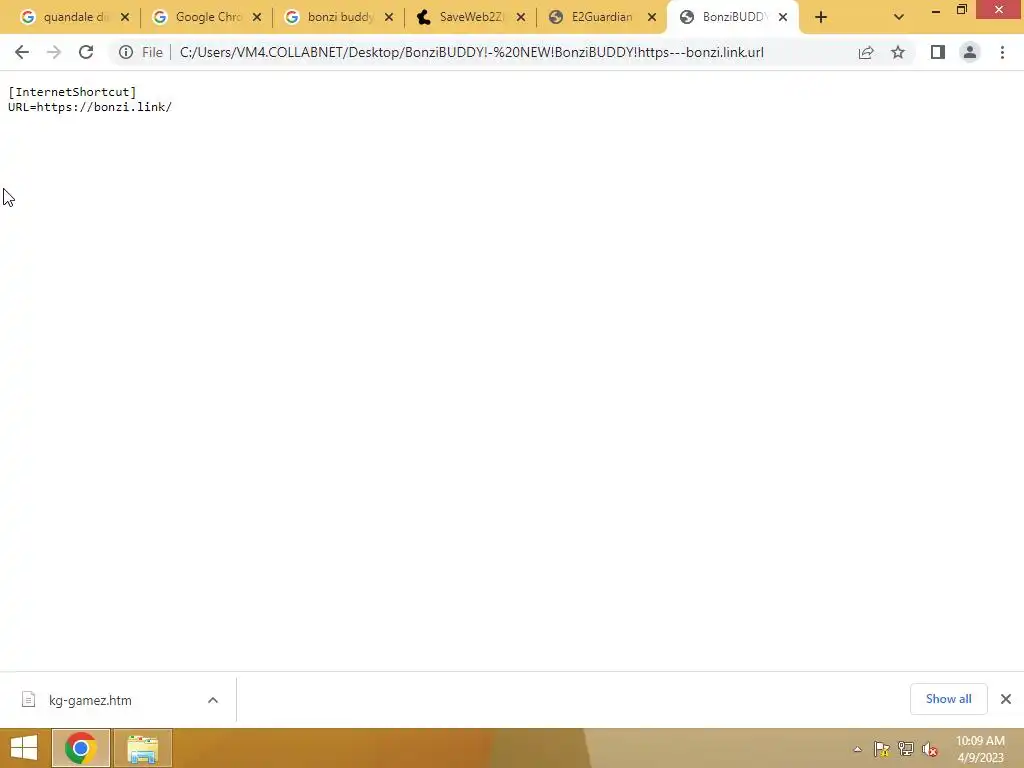This screenshot has height=768, width=1024.
Task: Close the SaveWeb2ZIP tab
Action: 520,18
